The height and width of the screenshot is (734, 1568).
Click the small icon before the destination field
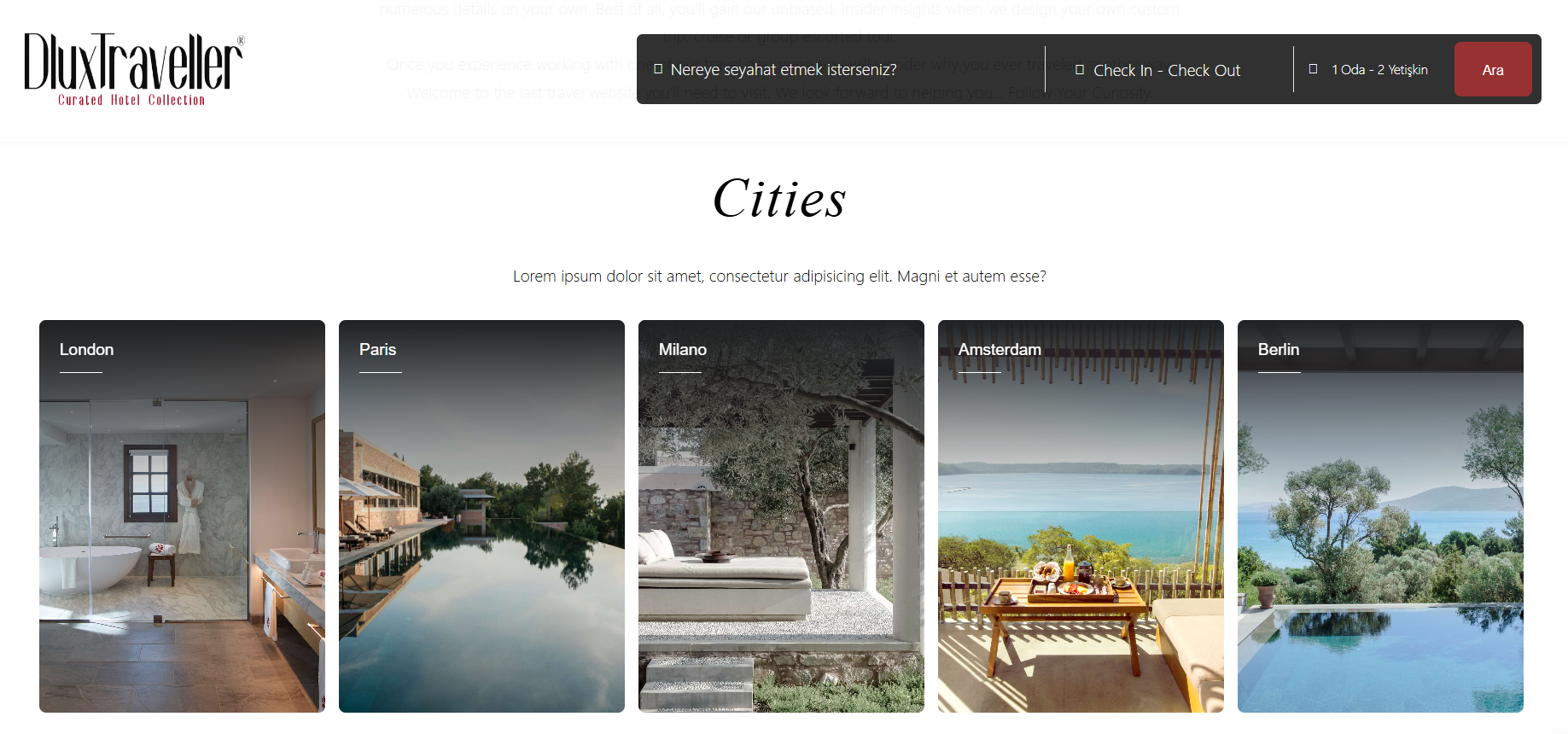[658, 69]
